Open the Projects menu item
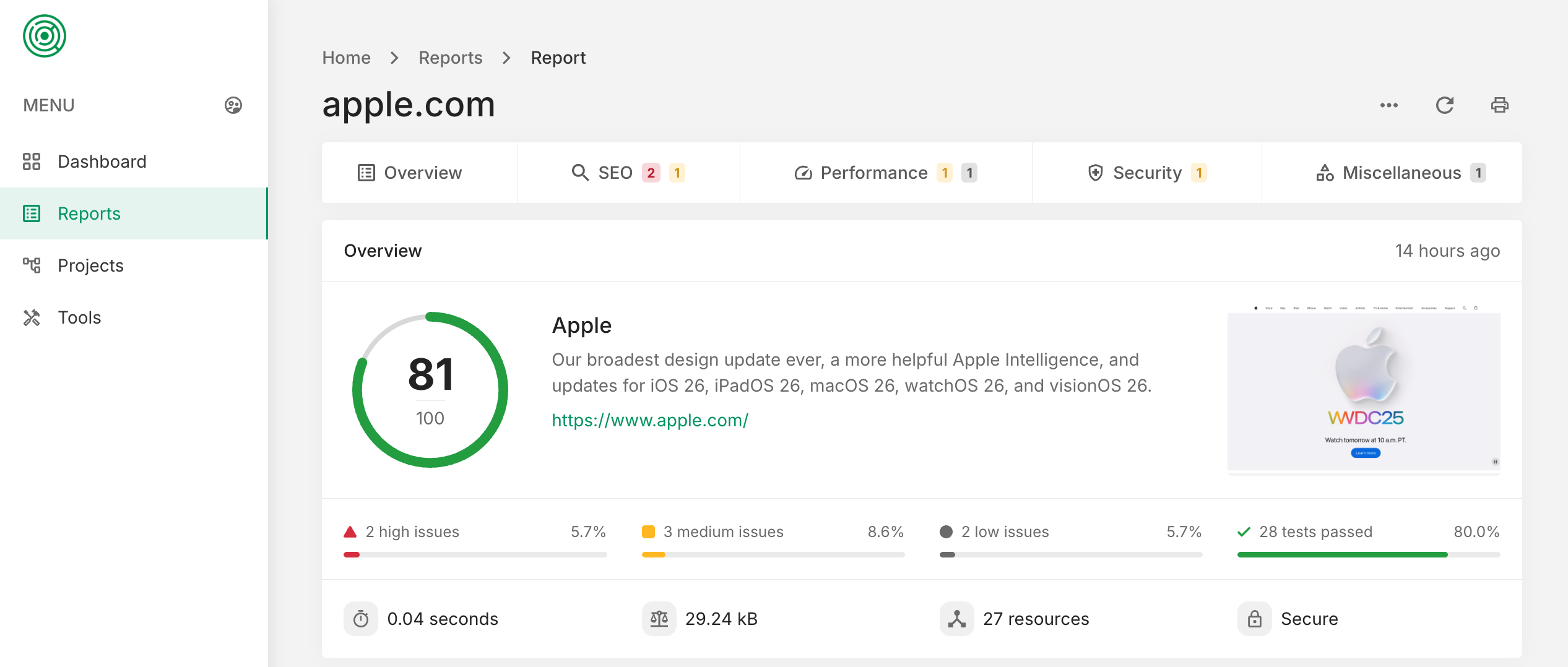1568x667 pixels. (134, 265)
